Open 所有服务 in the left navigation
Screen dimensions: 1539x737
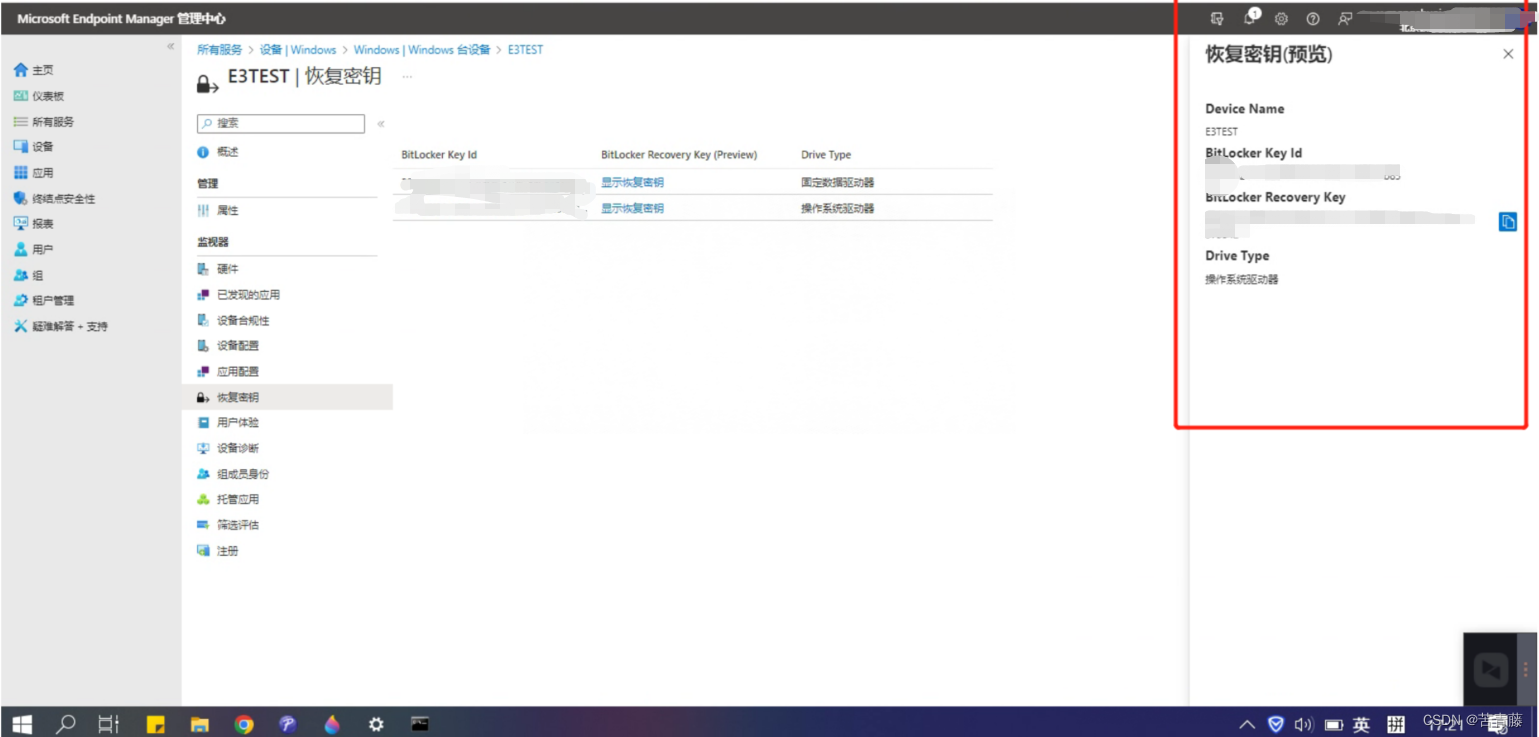[x=44, y=122]
